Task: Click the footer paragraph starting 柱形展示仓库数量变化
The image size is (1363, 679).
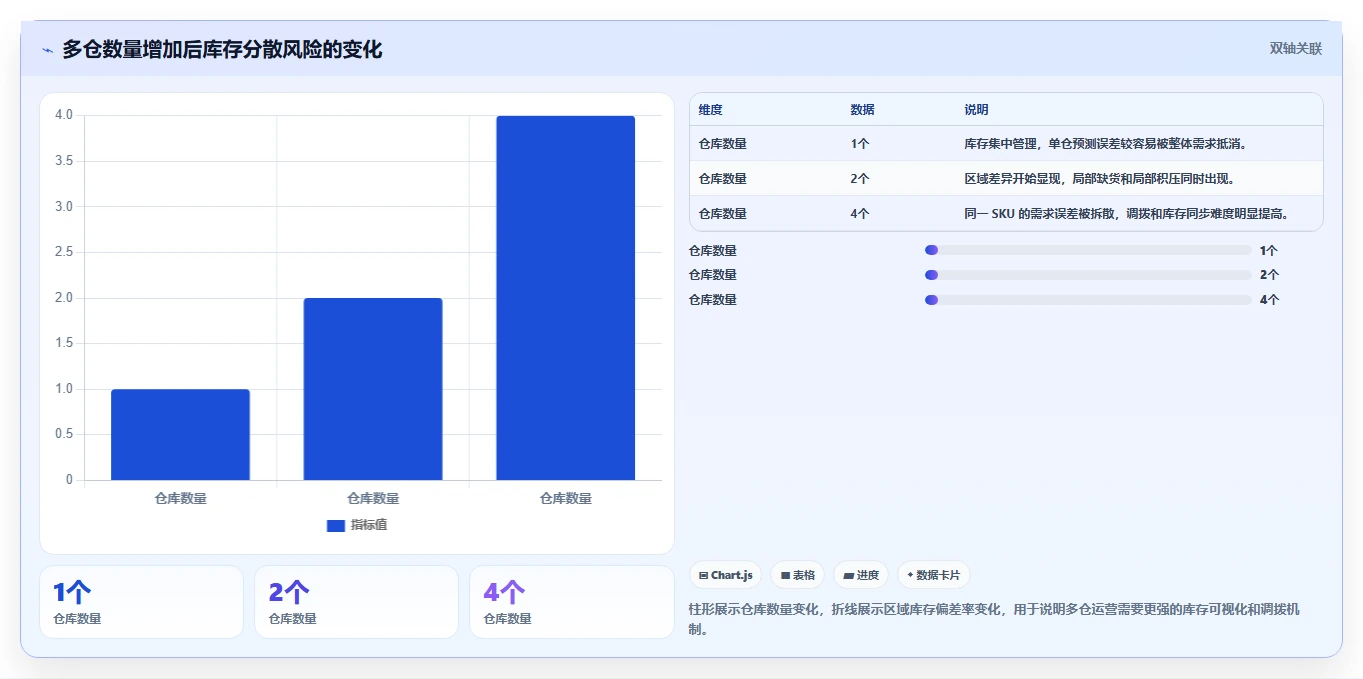Action: click(x=994, y=620)
